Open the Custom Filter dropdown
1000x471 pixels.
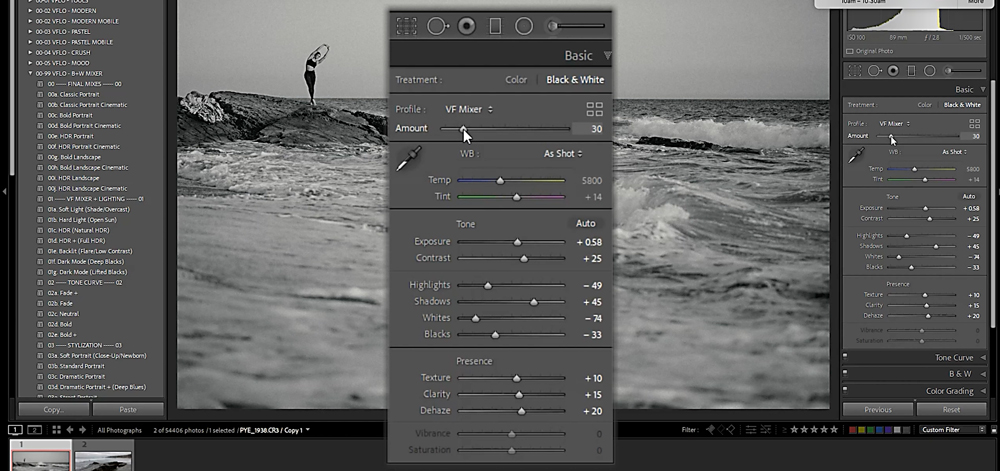[952, 430]
